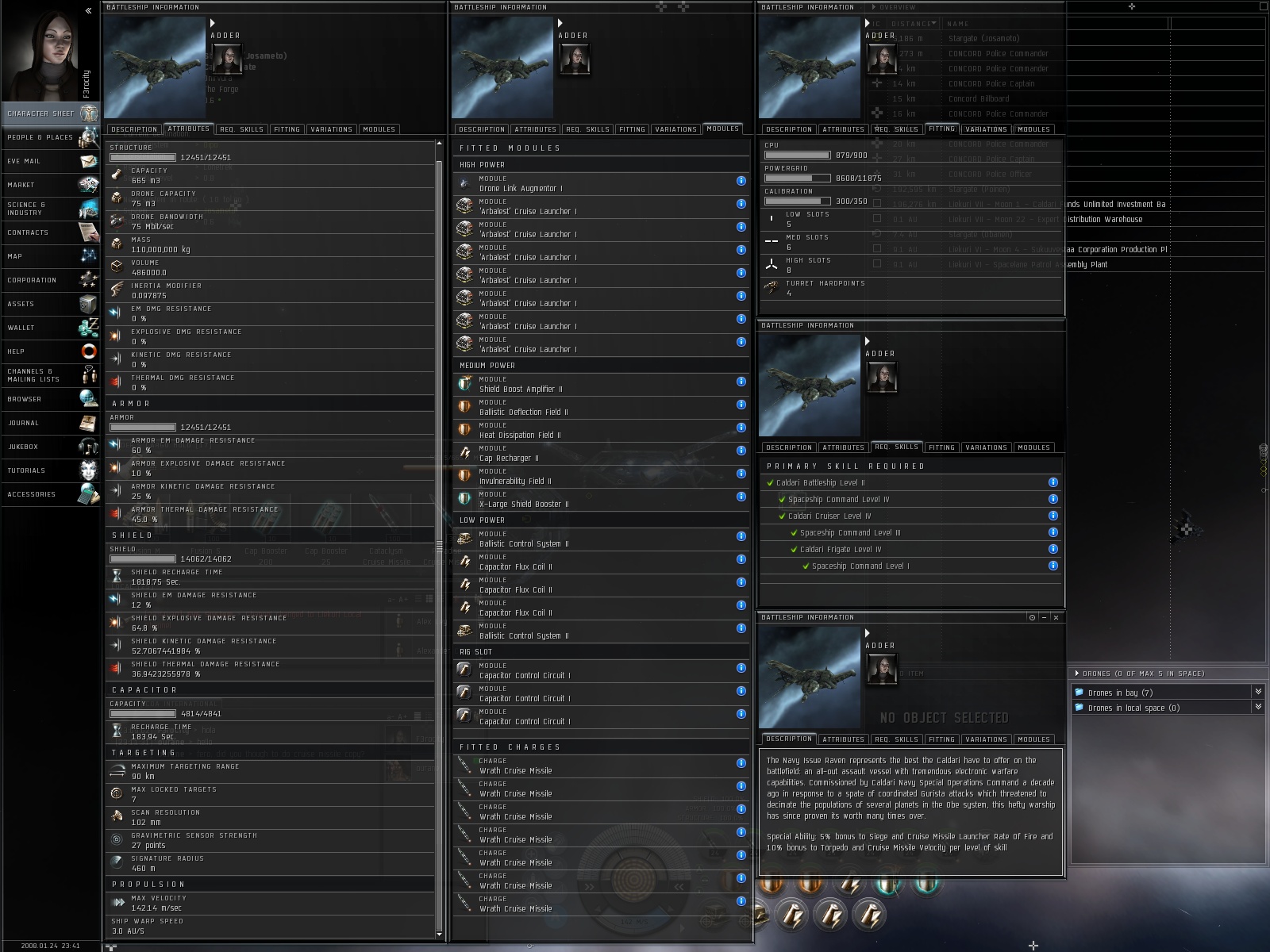Open the Map from the sidebar
1270x952 pixels.
tap(51, 256)
